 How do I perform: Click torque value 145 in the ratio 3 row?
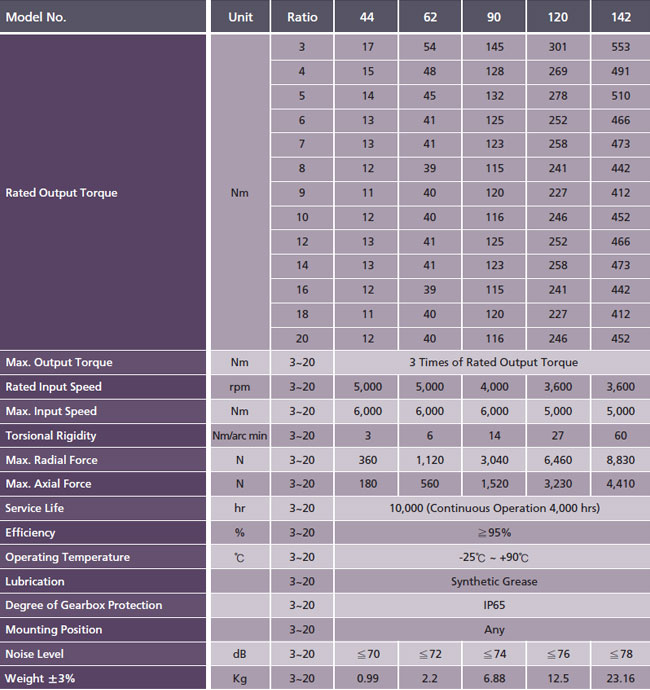[494, 47]
